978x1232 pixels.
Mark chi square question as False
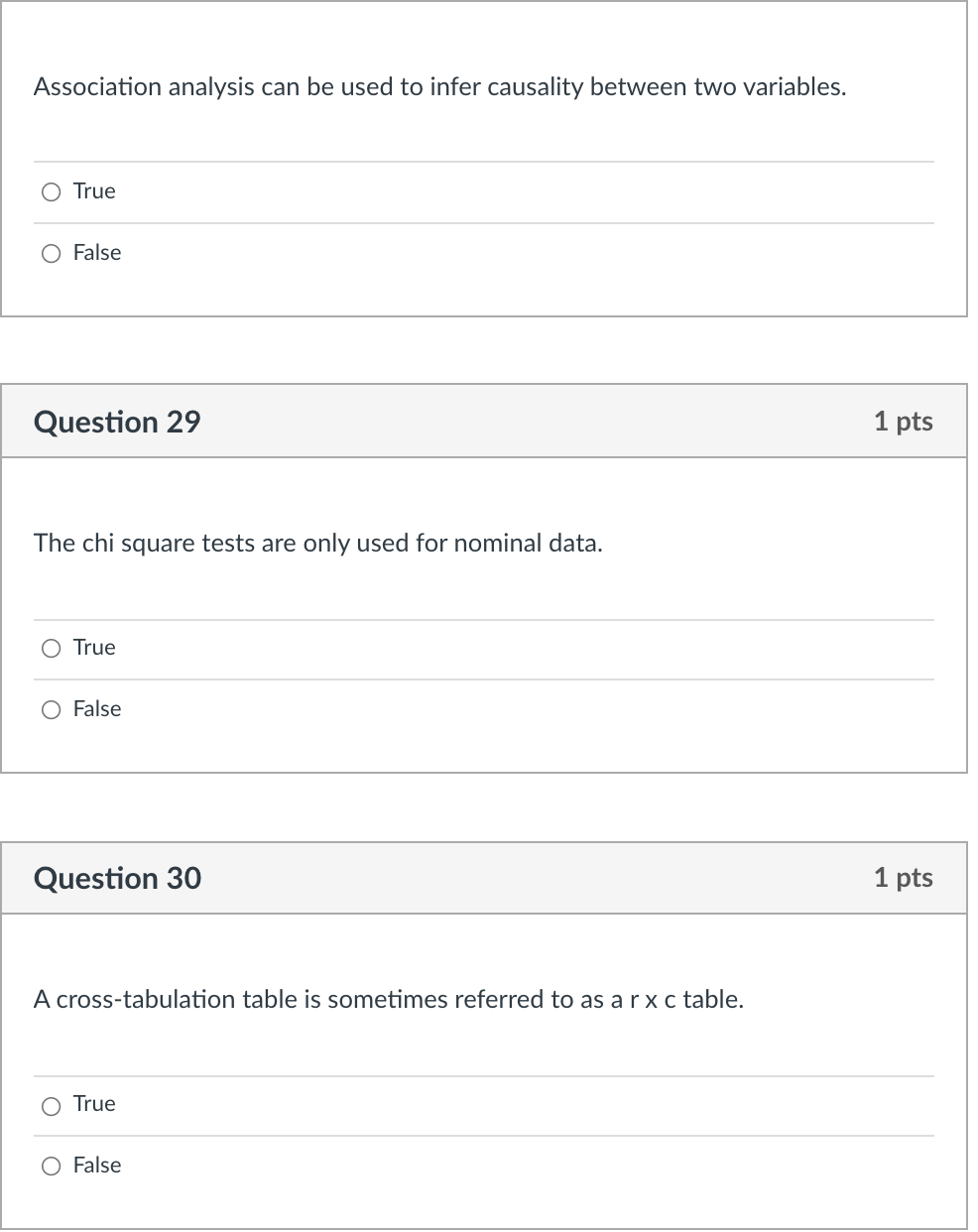pyautogui.click(x=51, y=709)
